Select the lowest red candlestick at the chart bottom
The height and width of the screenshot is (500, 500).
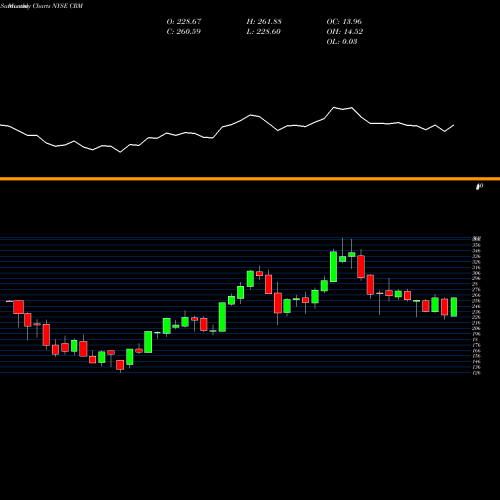point(120,365)
